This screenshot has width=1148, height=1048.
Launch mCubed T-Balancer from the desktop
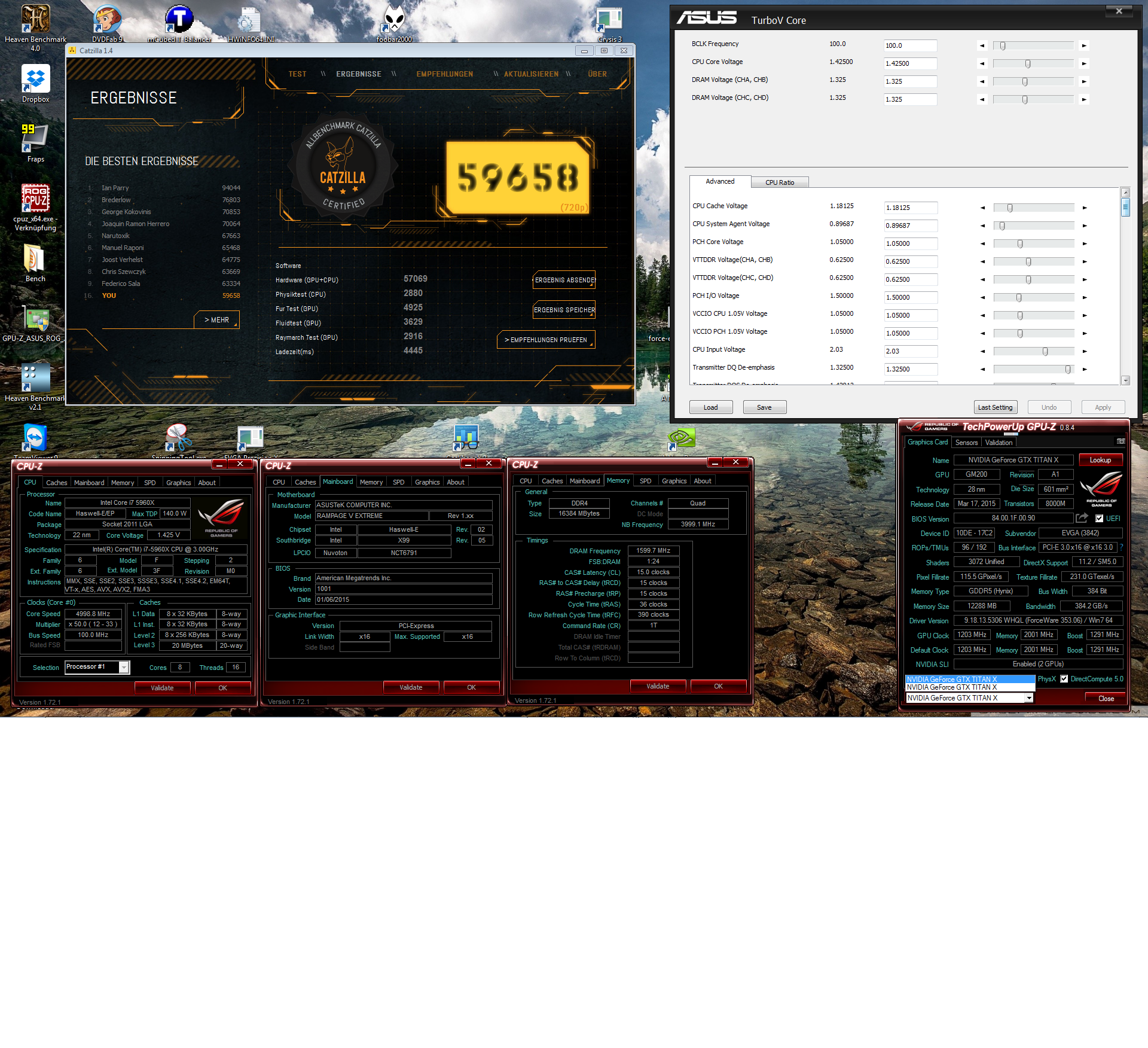tap(179, 23)
